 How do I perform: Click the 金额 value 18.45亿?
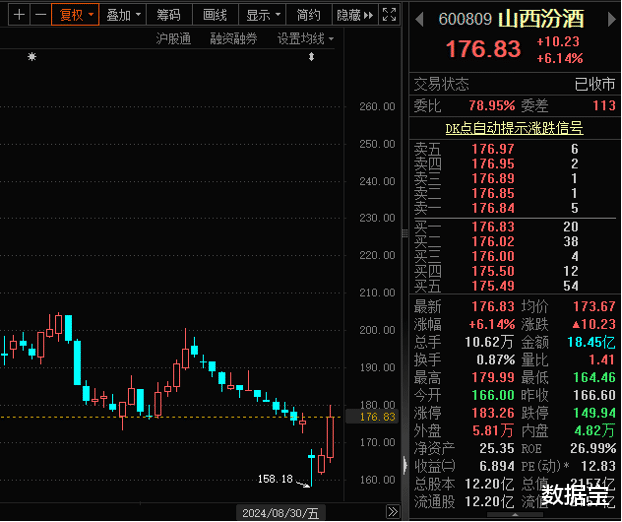click(591, 342)
